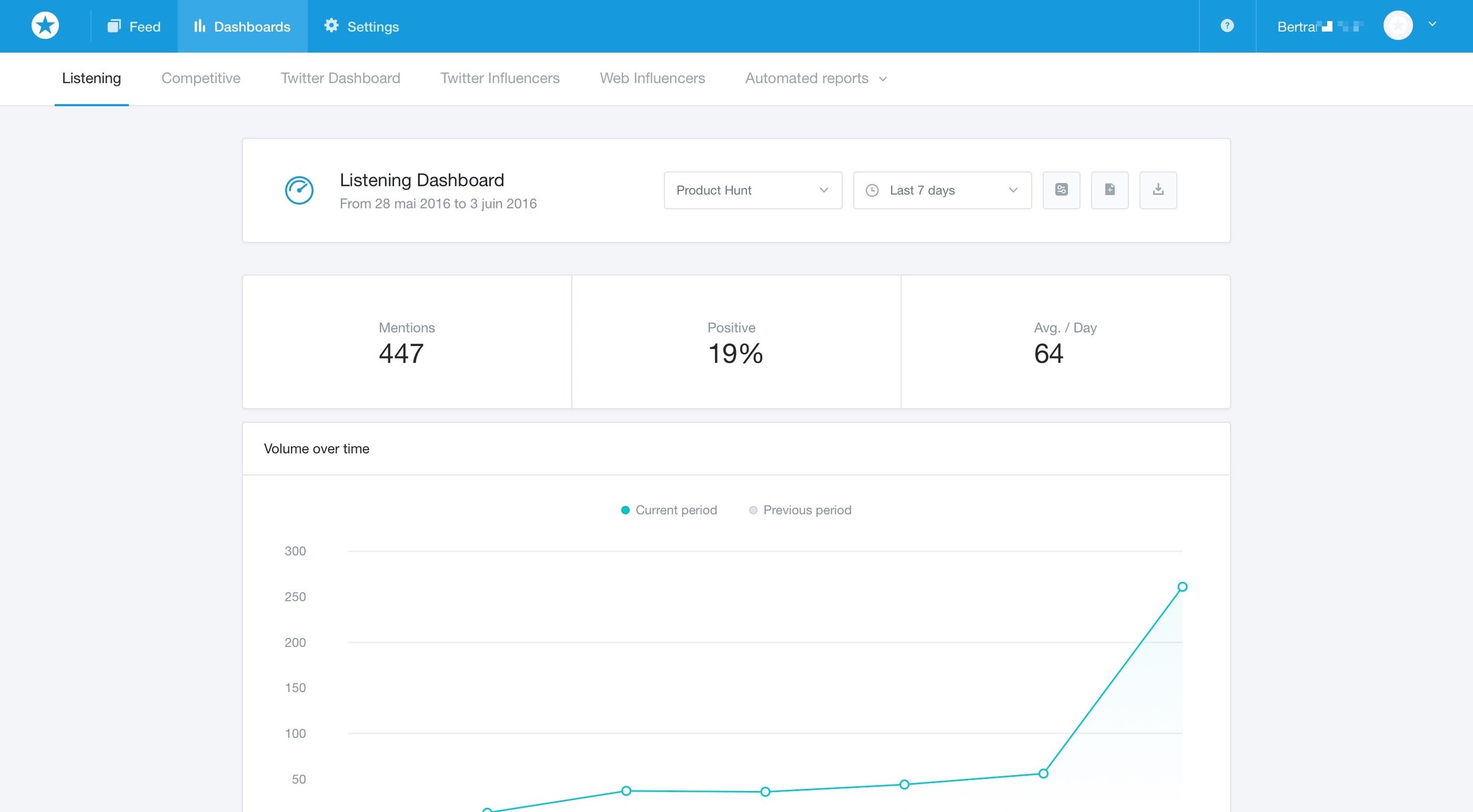This screenshot has width=1473, height=812.
Task: Toggle the Previous period legend series
Action: pos(800,510)
